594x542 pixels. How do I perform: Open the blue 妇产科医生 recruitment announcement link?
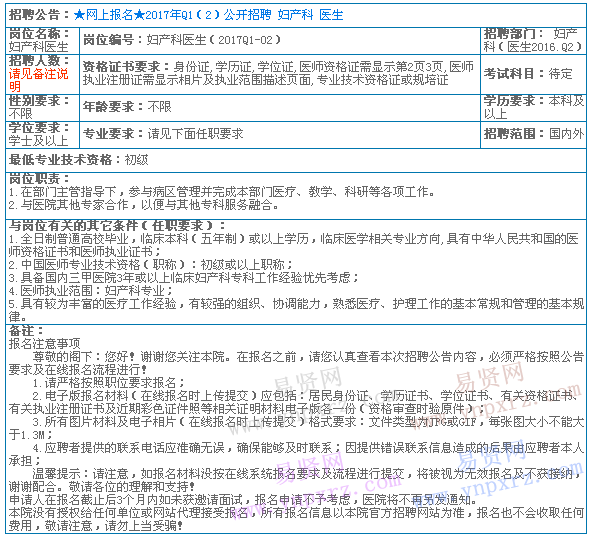pos(209,15)
